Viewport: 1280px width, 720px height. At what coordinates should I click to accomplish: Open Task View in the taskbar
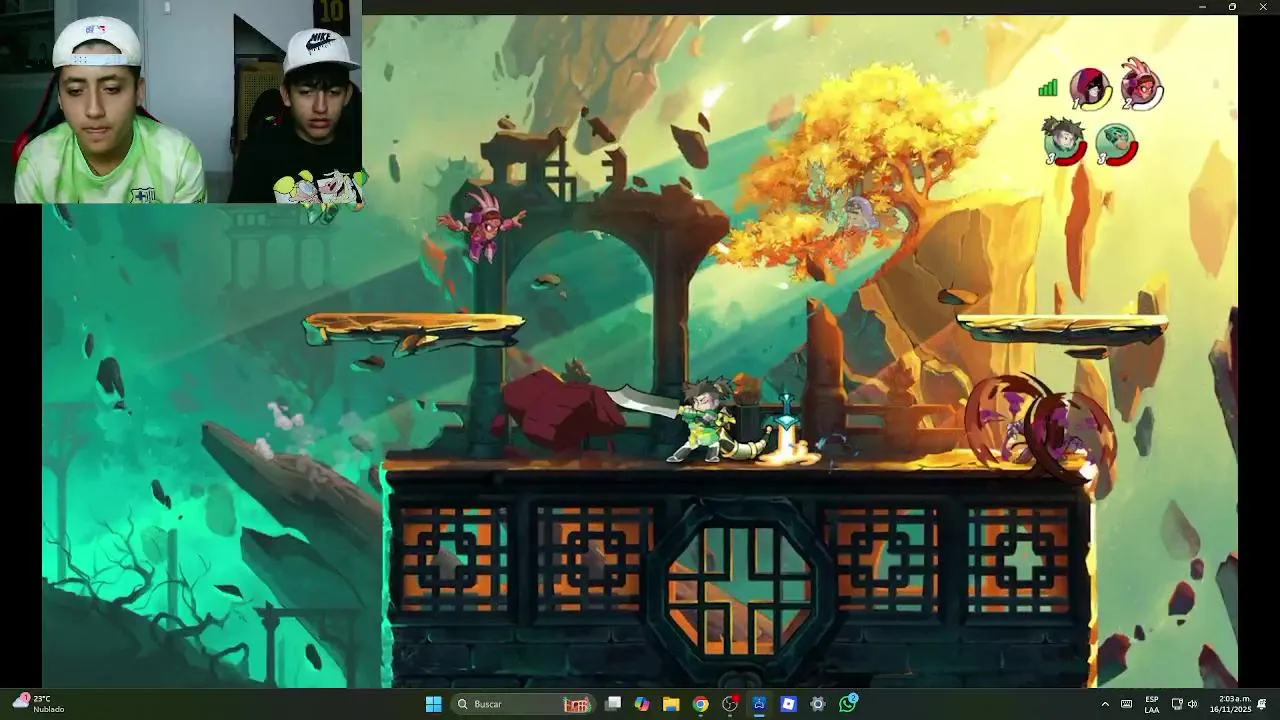tap(613, 704)
